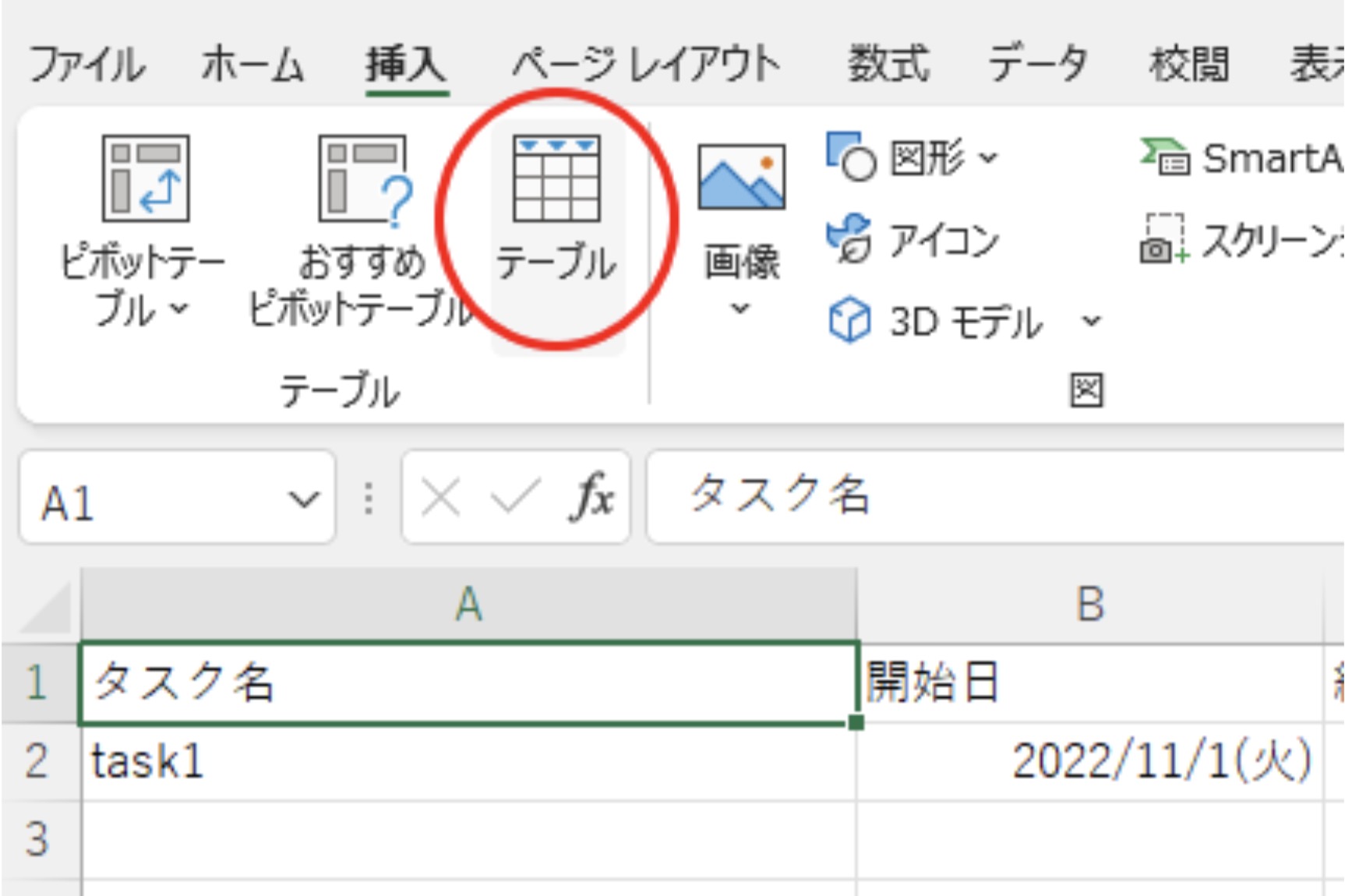Select row 1 header
This screenshot has width=1345, height=896.
(41, 683)
